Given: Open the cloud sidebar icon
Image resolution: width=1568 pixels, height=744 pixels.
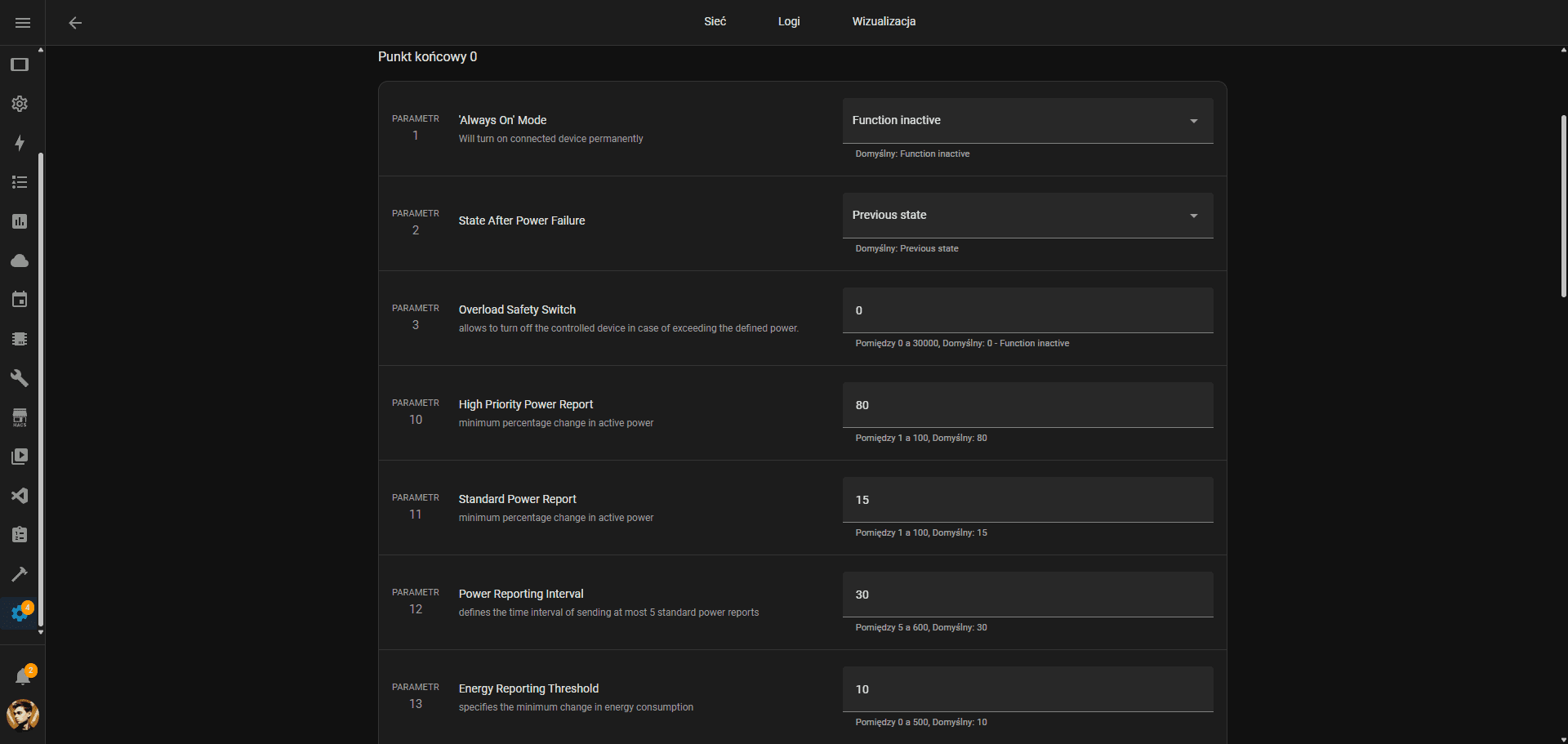Looking at the screenshot, I should 20,261.
